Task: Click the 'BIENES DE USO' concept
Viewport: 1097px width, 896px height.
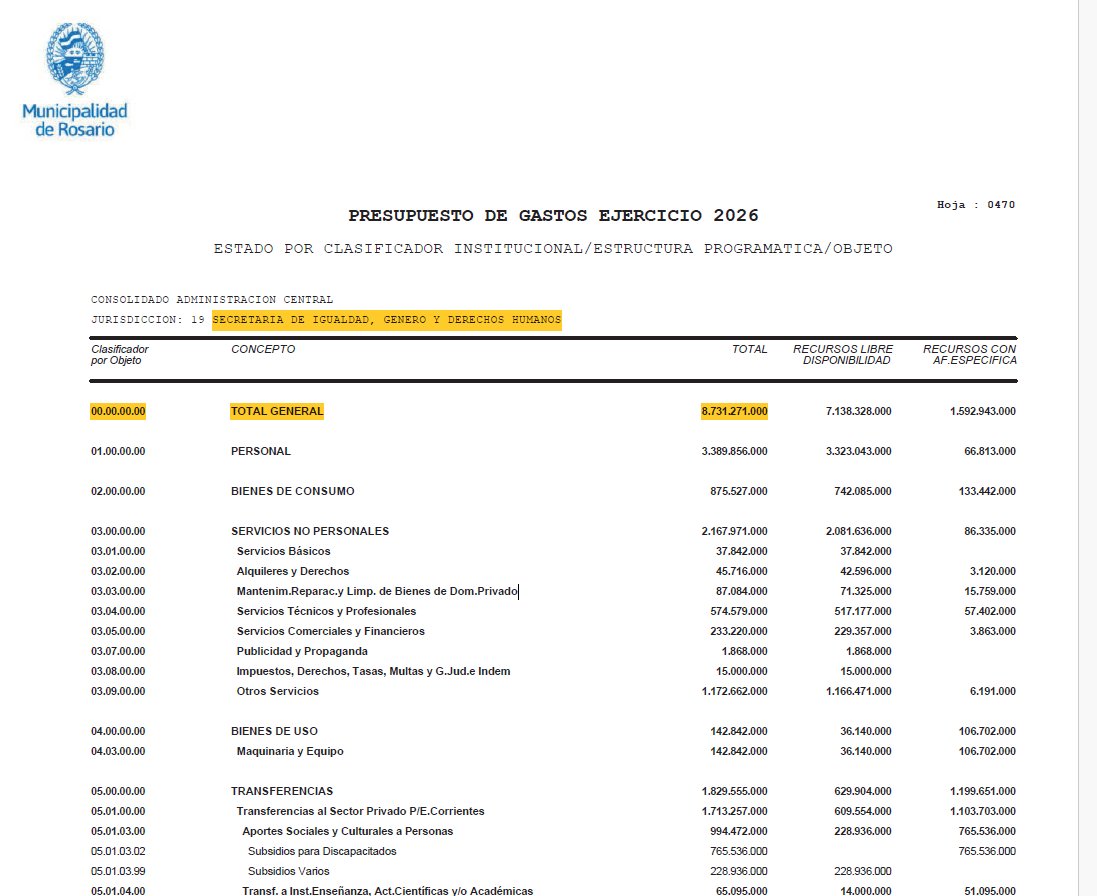Action: pos(274,731)
